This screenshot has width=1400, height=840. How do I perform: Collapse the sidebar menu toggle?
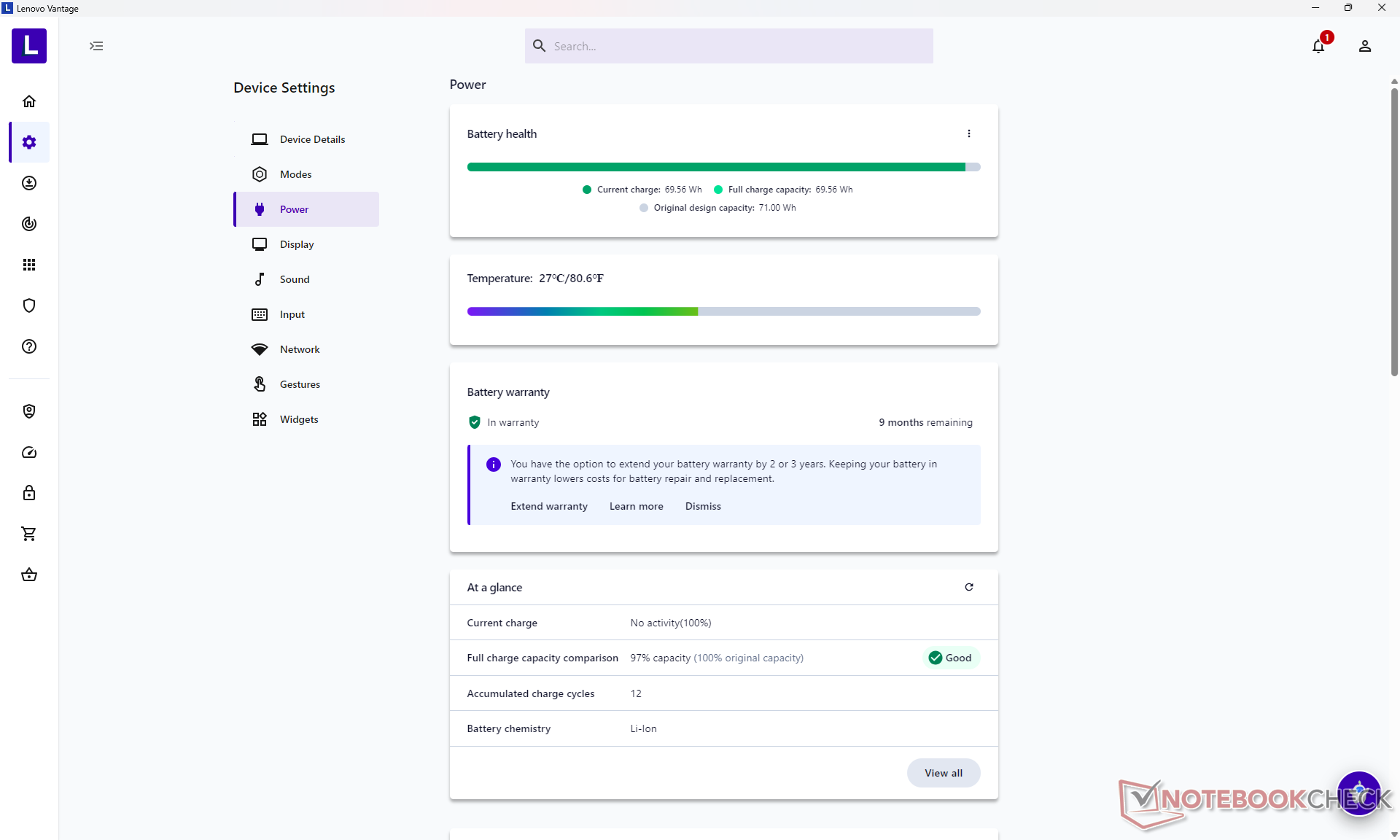(96, 46)
